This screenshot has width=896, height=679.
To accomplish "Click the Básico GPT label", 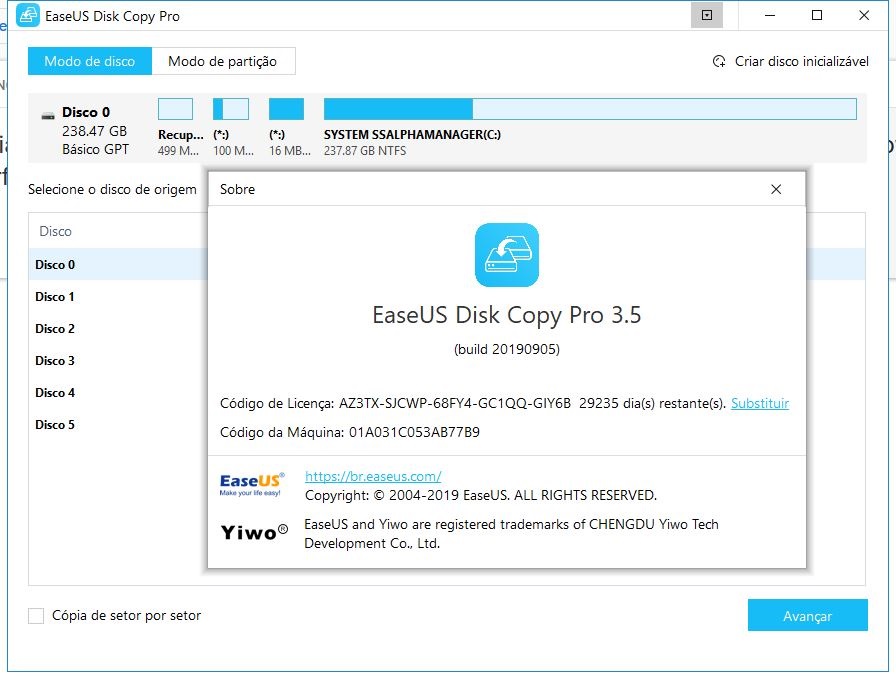I will [95, 149].
